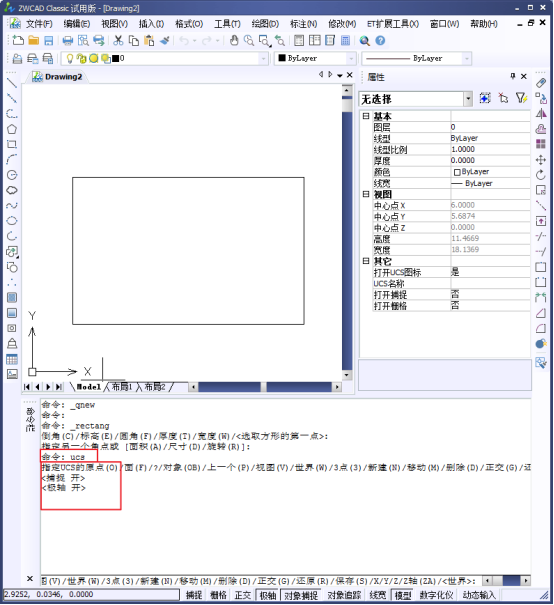The image size is (554, 605).
Task: Toggle 模型 model space in status bar
Action: tap(403, 595)
